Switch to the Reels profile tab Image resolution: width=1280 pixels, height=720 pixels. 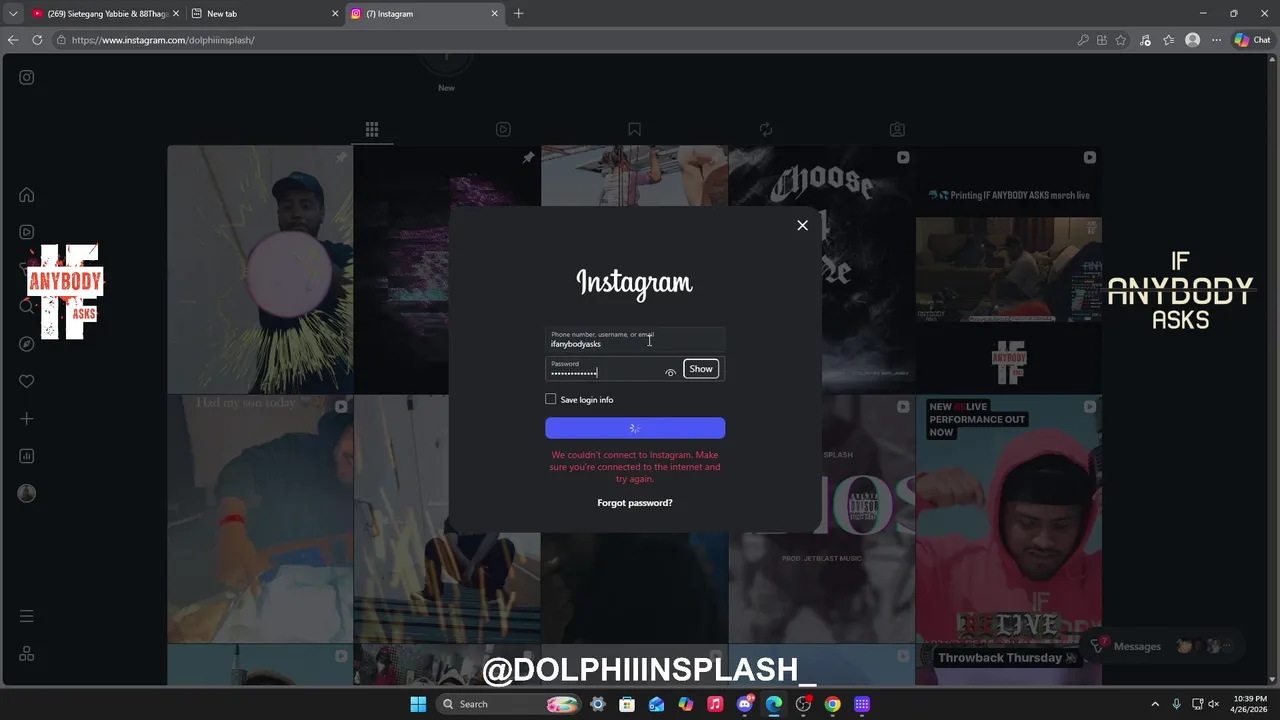(x=503, y=129)
